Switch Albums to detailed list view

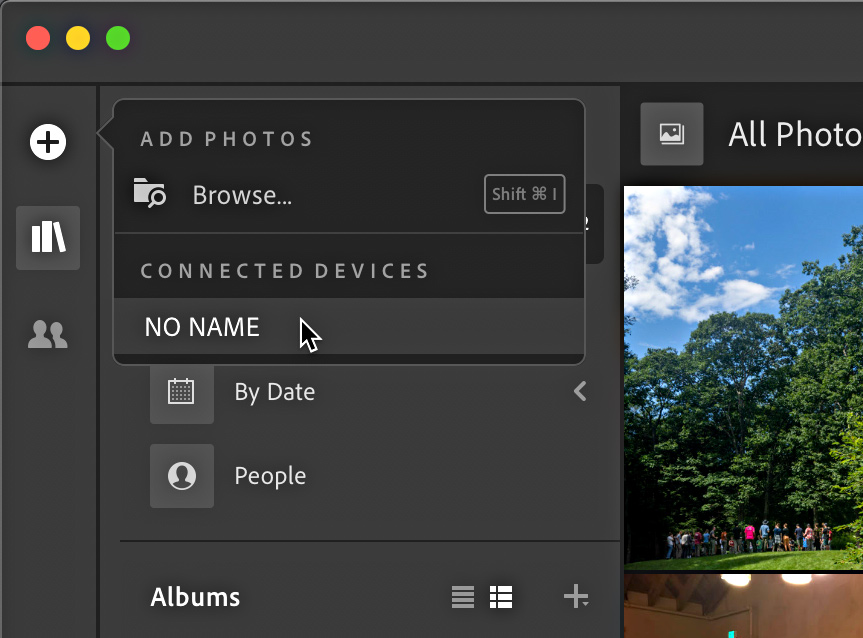[x=501, y=597]
